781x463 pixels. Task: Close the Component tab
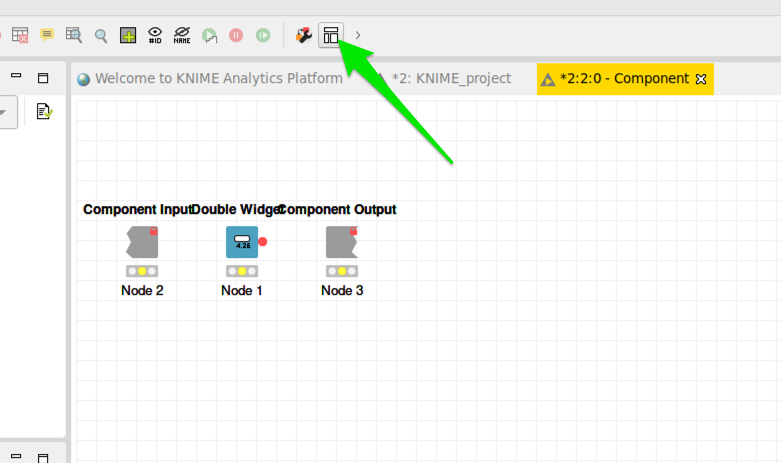point(701,79)
